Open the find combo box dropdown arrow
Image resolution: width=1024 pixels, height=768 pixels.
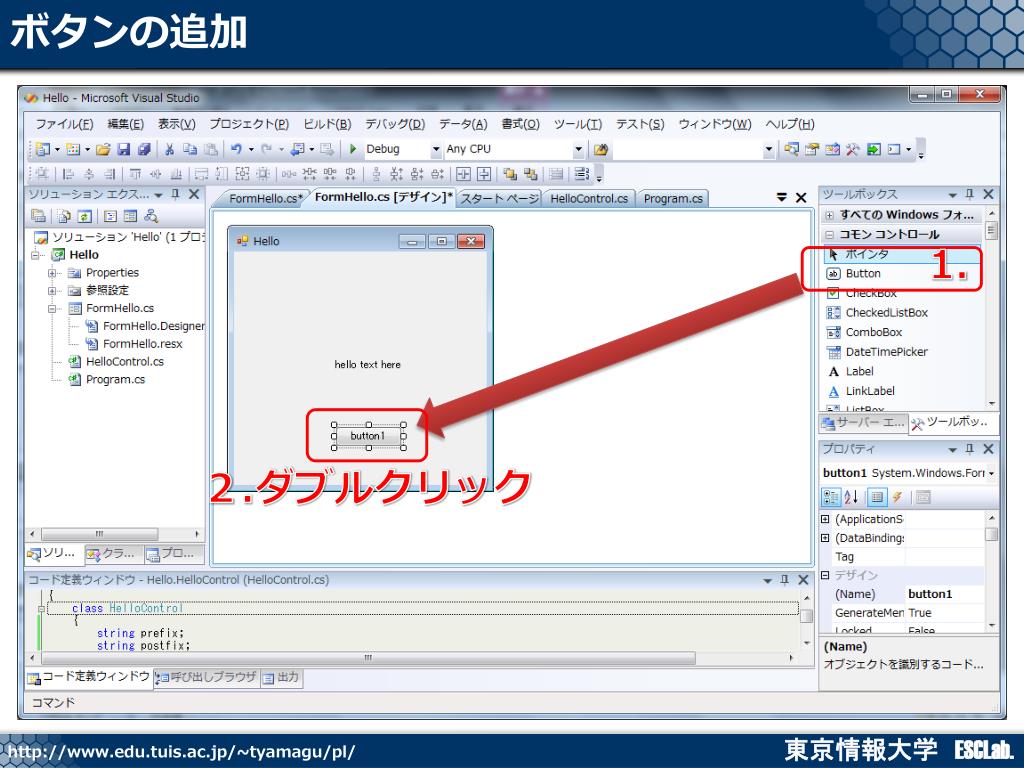[x=769, y=150]
